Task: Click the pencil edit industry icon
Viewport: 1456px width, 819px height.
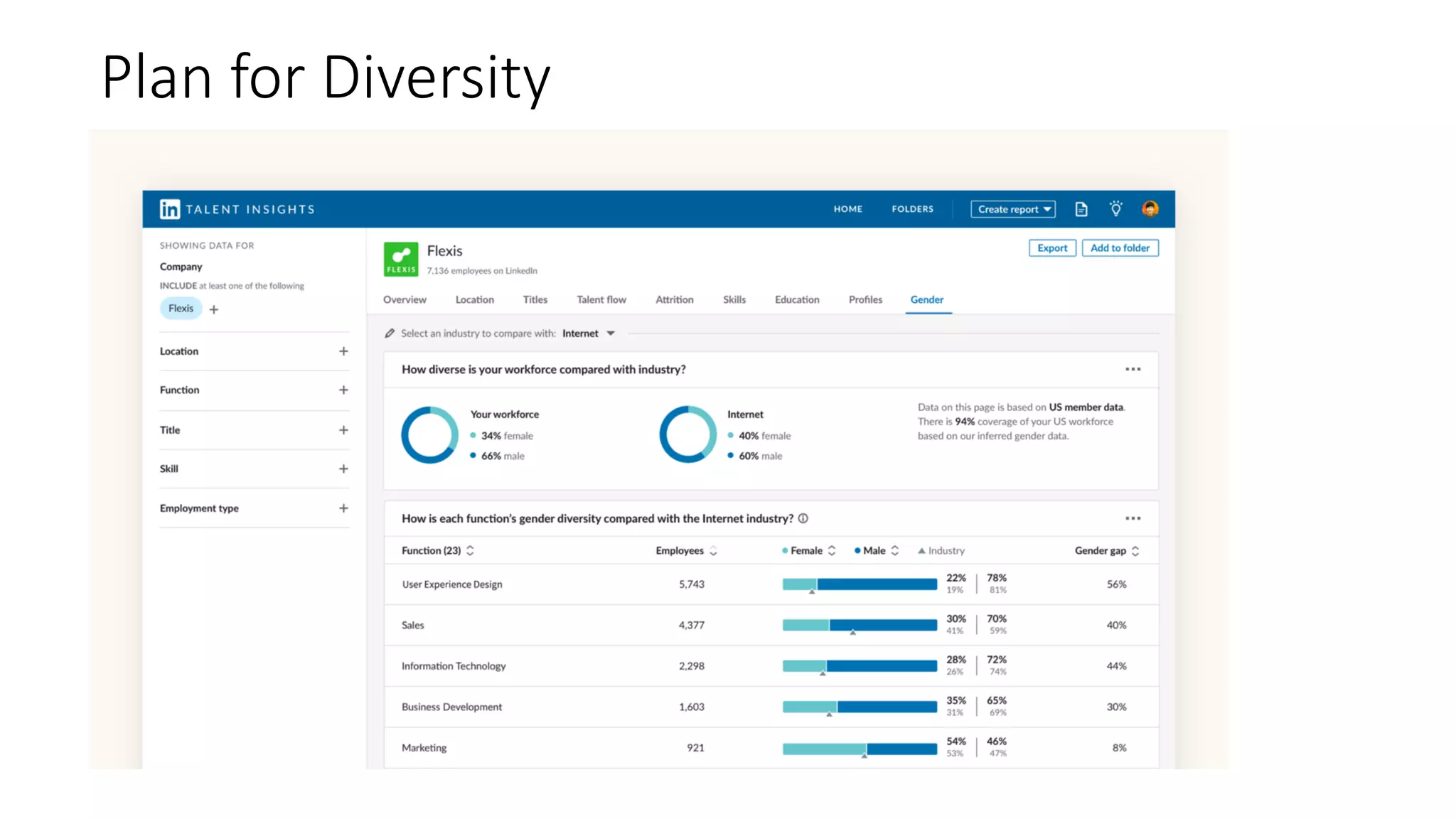Action: tap(390, 333)
